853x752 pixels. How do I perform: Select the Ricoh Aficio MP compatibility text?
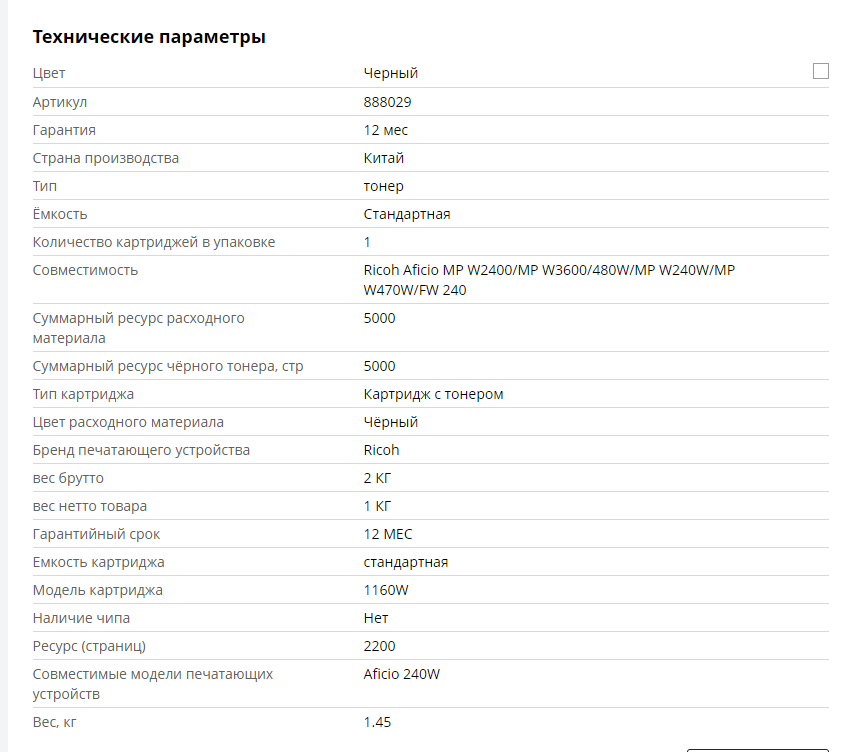(x=549, y=280)
